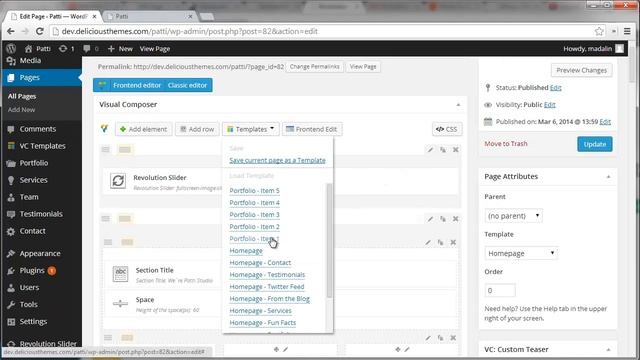Click + New in the admin bar
The width and height of the screenshot is (640, 360).
click(120, 49)
